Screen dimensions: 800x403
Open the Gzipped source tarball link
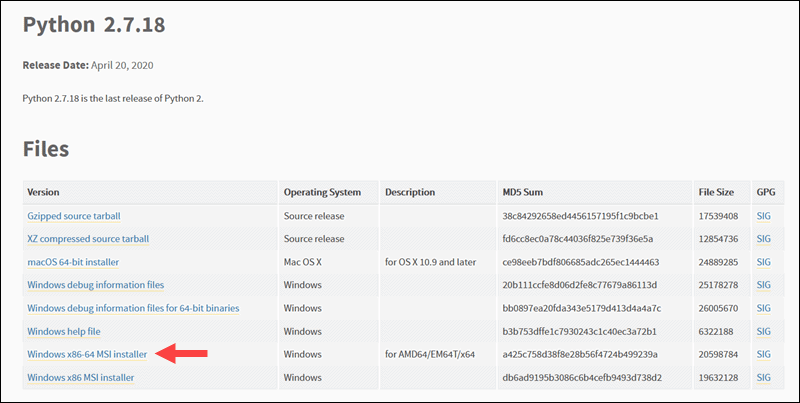(74, 216)
